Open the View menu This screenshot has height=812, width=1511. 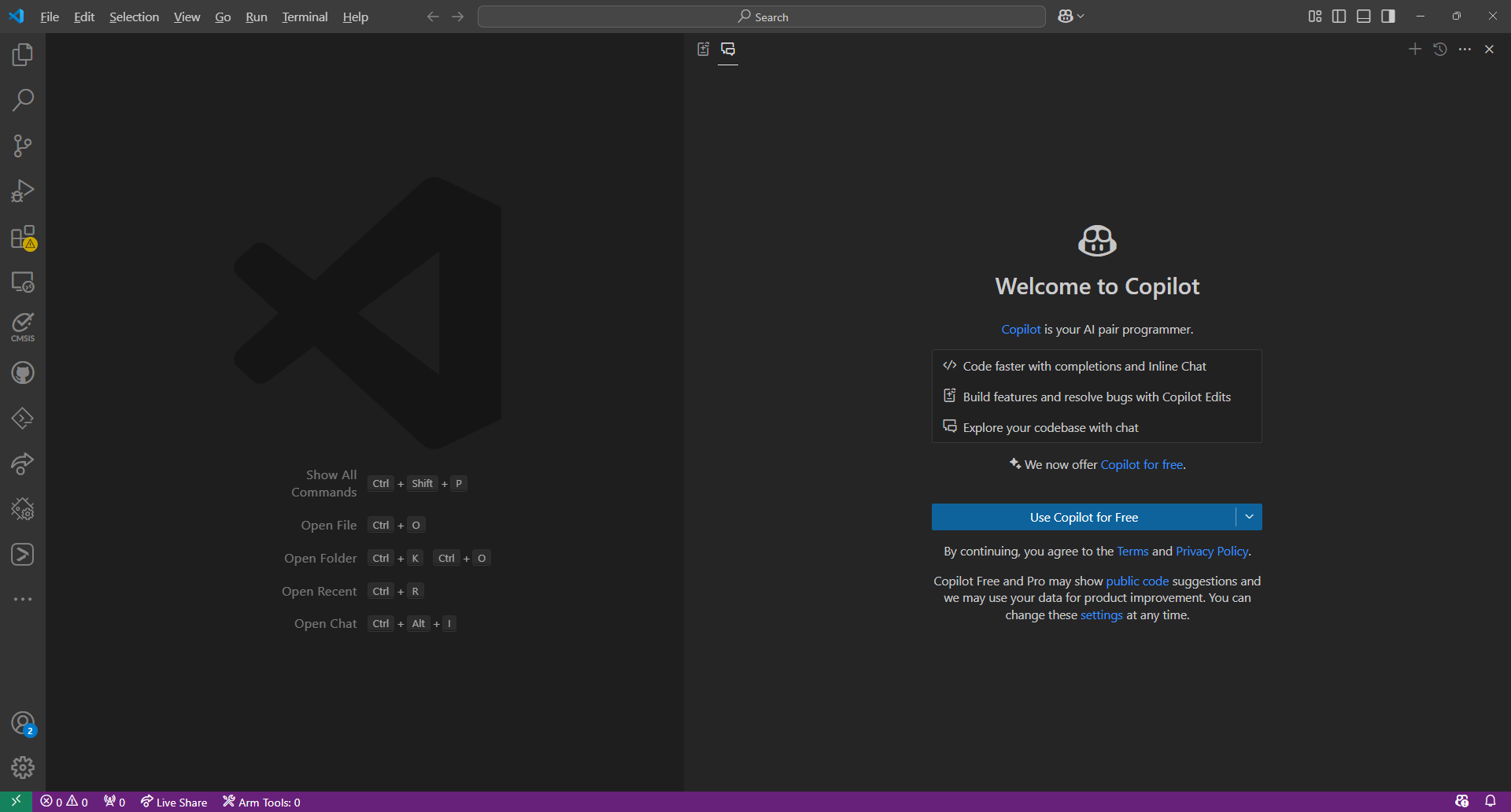point(187,17)
